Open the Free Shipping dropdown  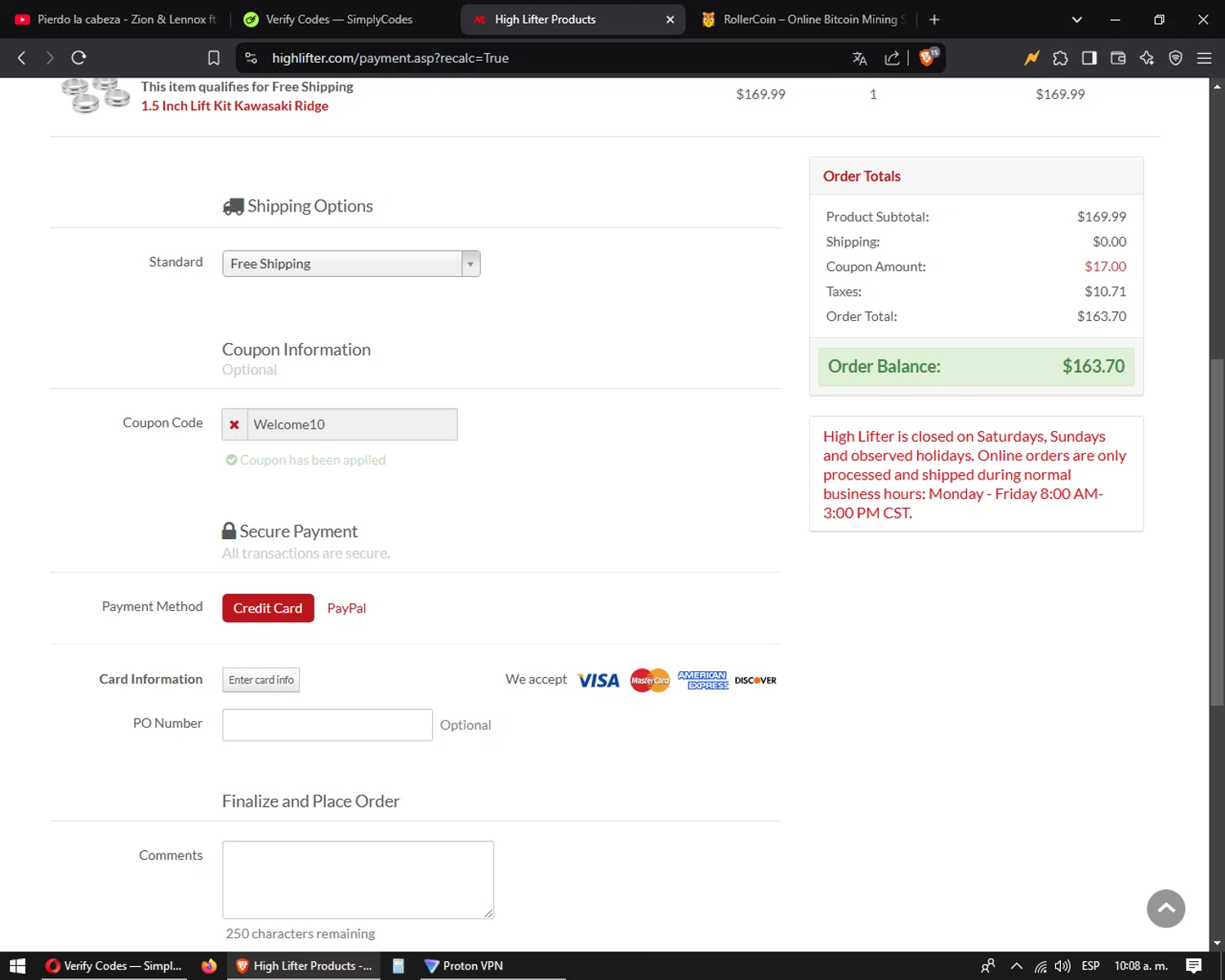(x=351, y=264)
